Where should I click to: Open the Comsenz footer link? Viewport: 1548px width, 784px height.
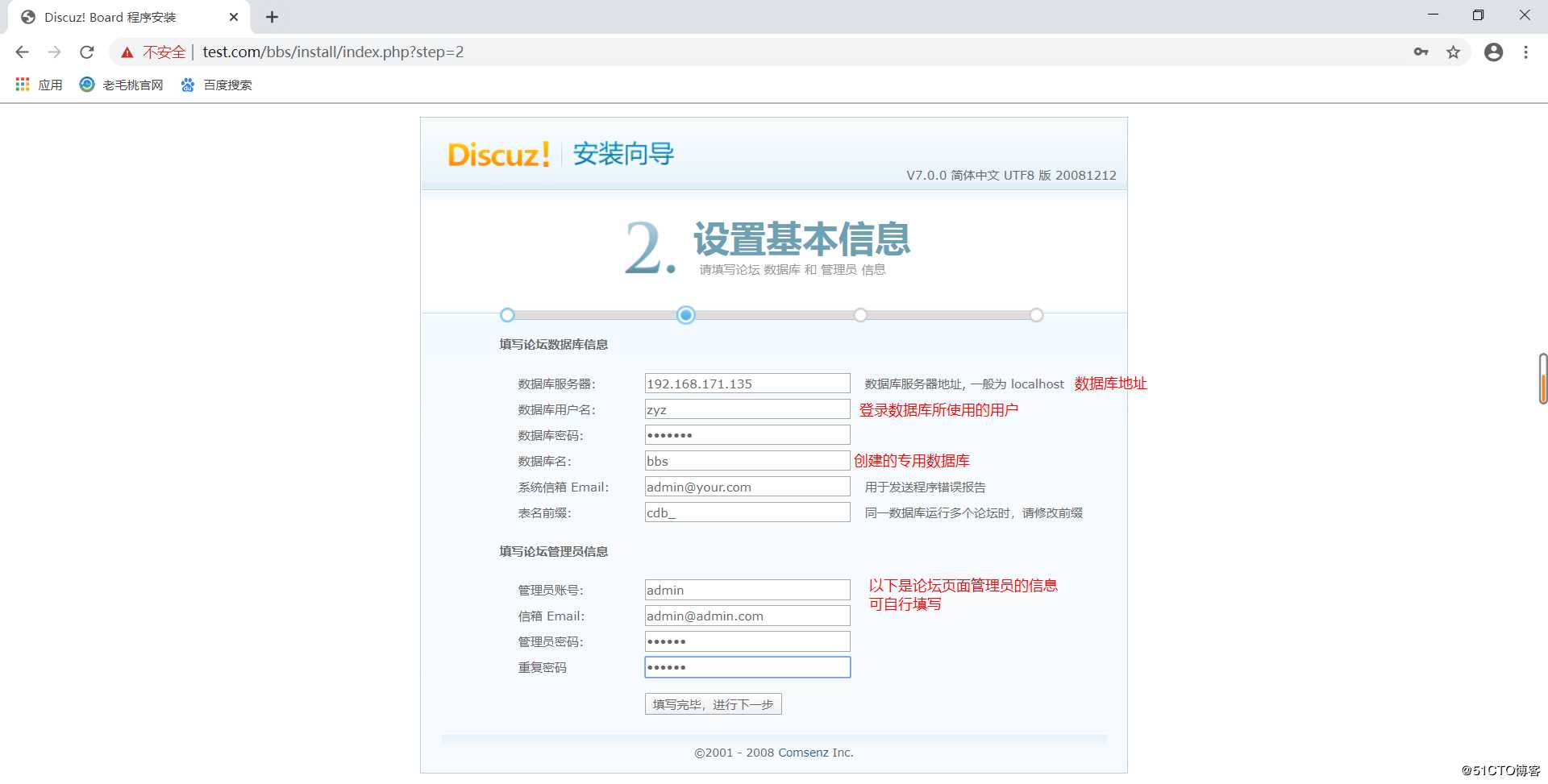coord(803,753)
